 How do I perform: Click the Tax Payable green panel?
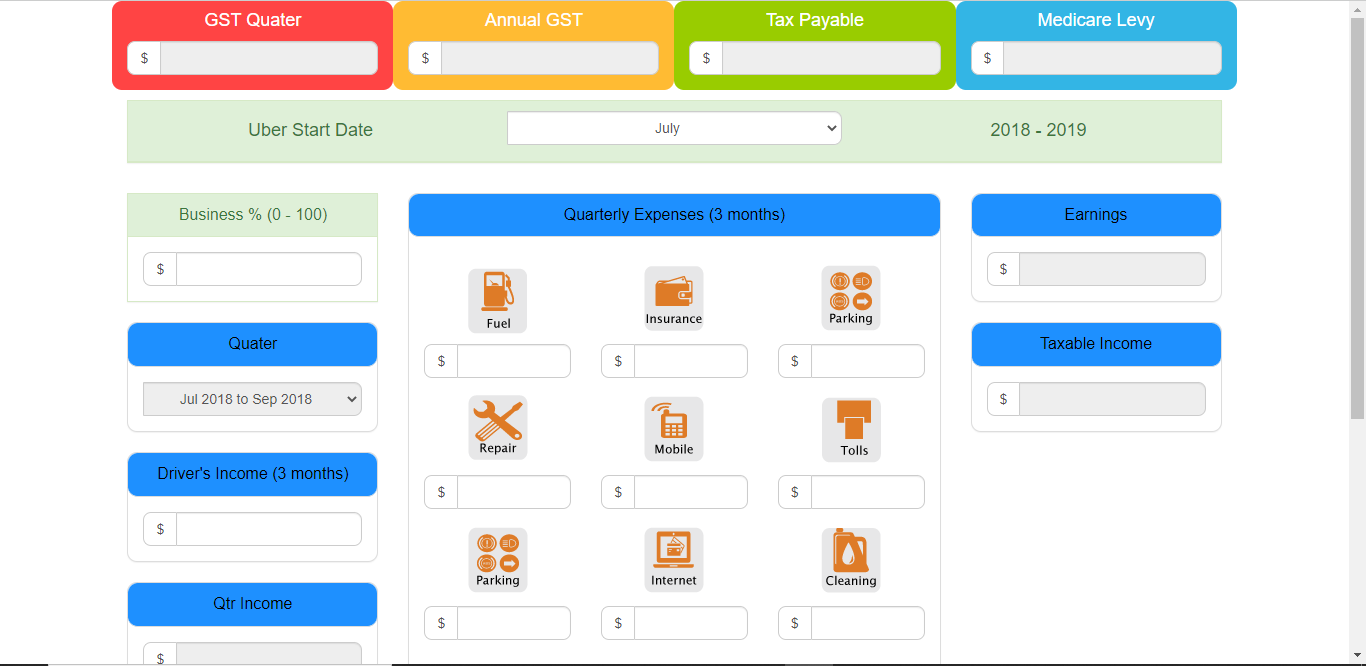click(814, 19)
